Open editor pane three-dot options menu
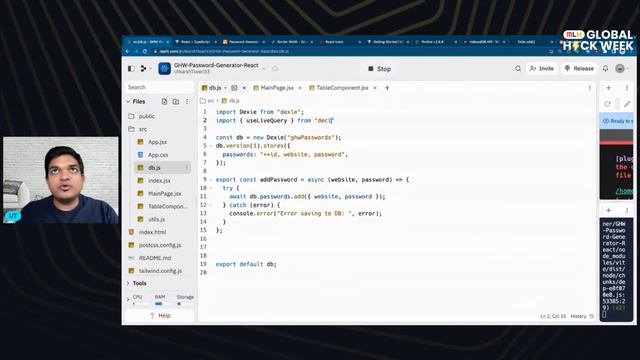The width and height of the screenshot is (640, 360). [x=590, y=88]
